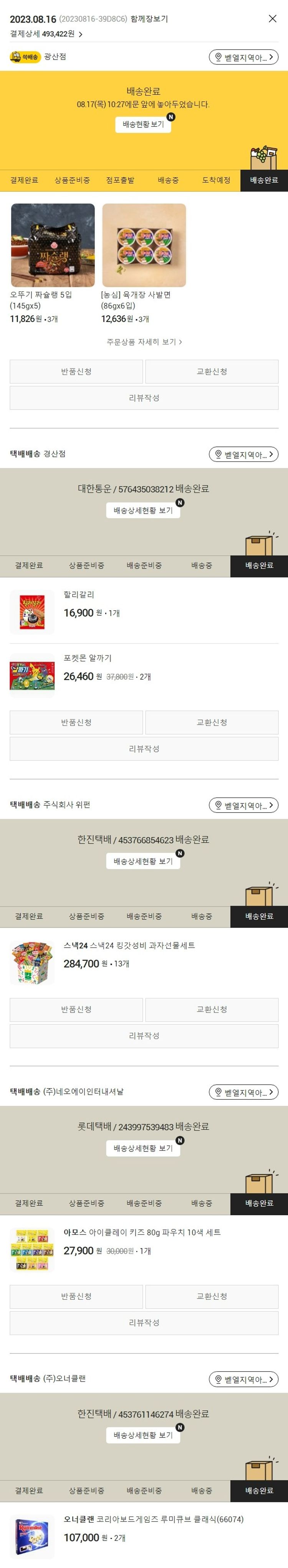Viewport: 288px width, 1568px height.
Task: Click 배송상세현황 보기 for 대한통운 shipment
Action: click(x=143, y=510)
